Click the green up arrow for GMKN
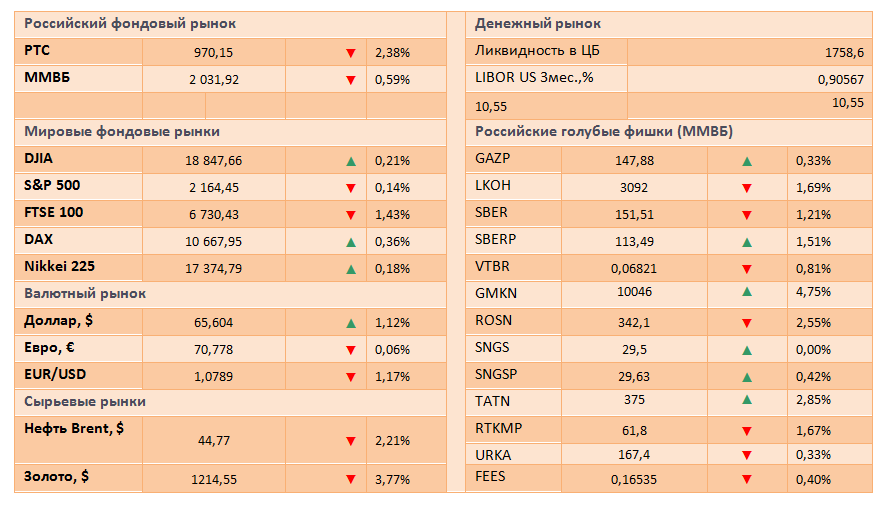 (x=747, y=292)
